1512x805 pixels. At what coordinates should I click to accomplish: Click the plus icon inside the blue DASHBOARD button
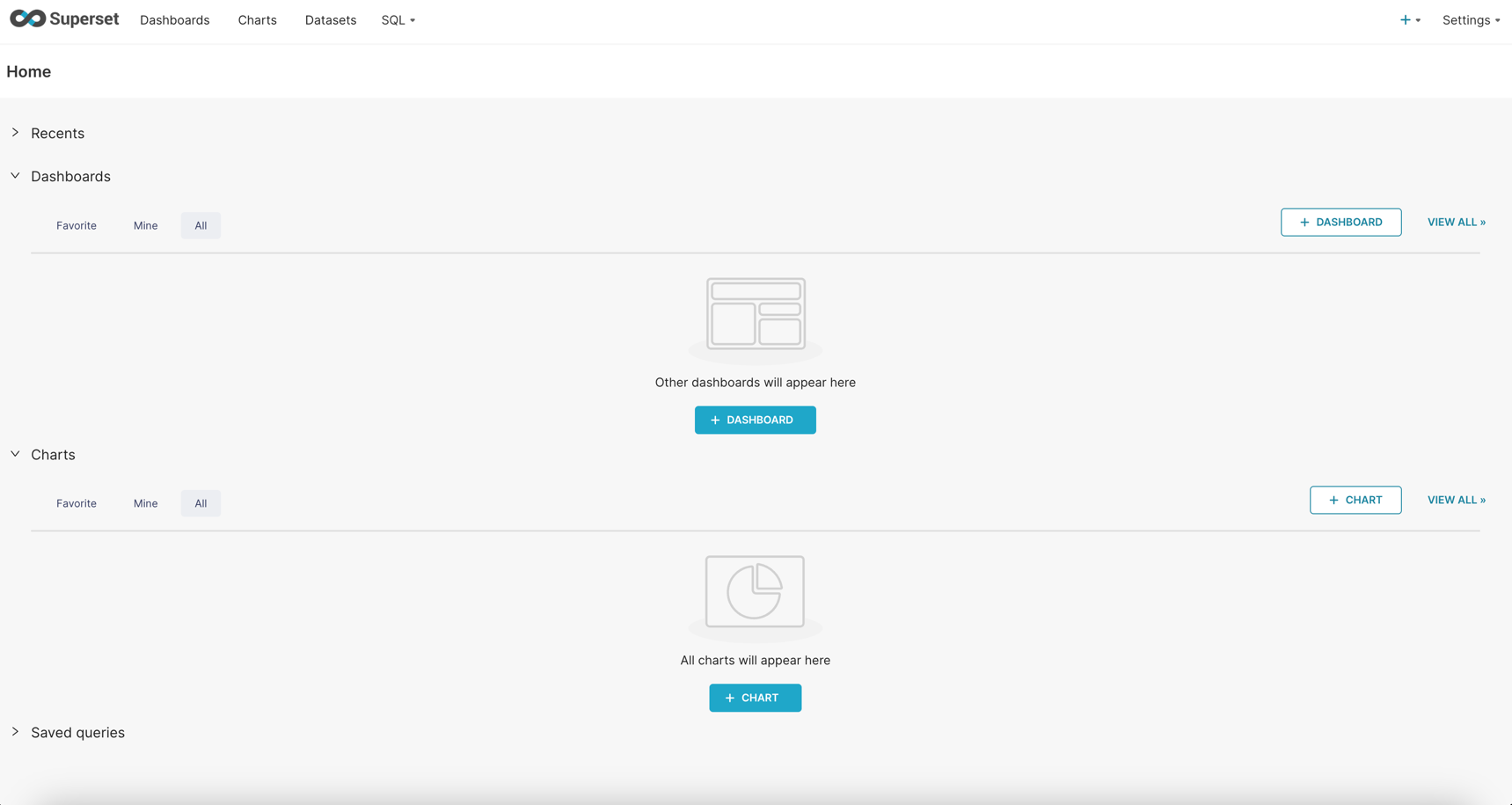click(716, 420)
